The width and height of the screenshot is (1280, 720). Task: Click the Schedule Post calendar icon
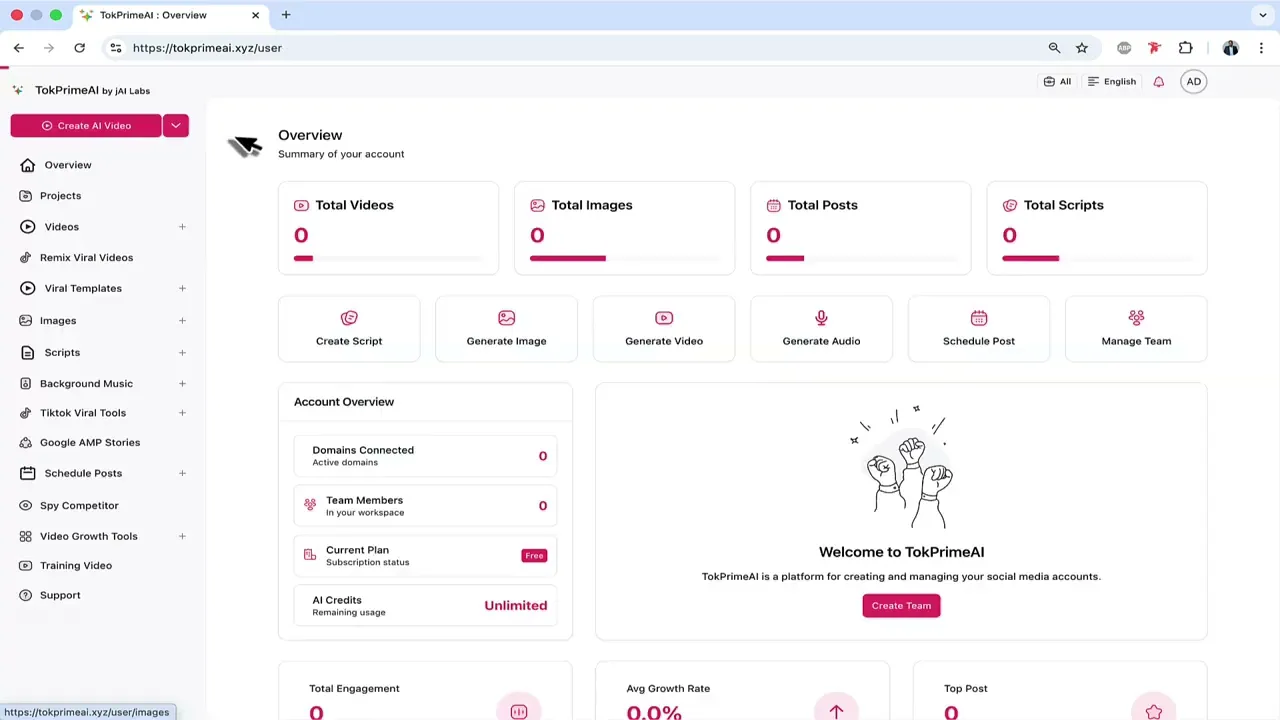tap(979, 318)
